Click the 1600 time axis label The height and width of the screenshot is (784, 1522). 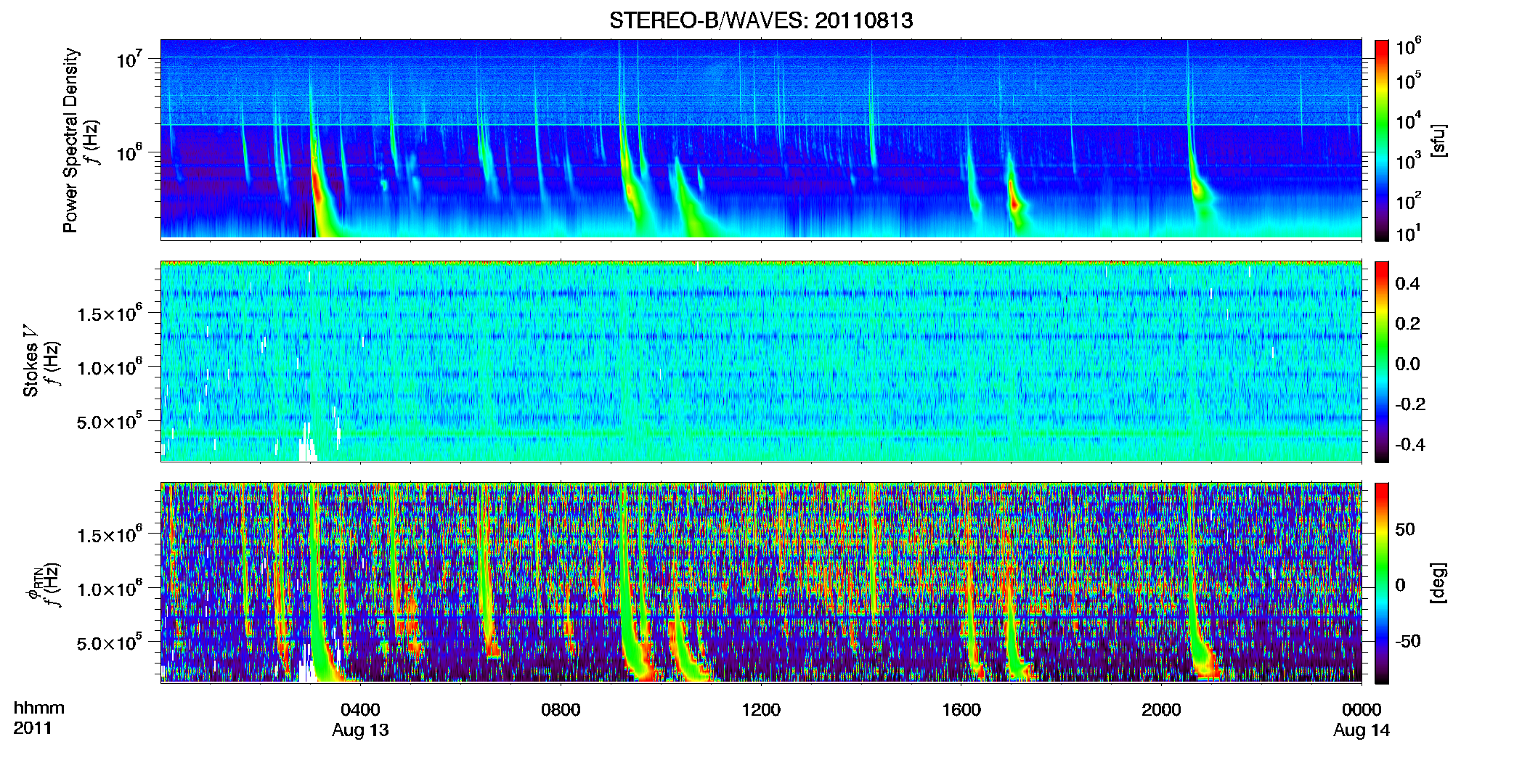(961, 710)
